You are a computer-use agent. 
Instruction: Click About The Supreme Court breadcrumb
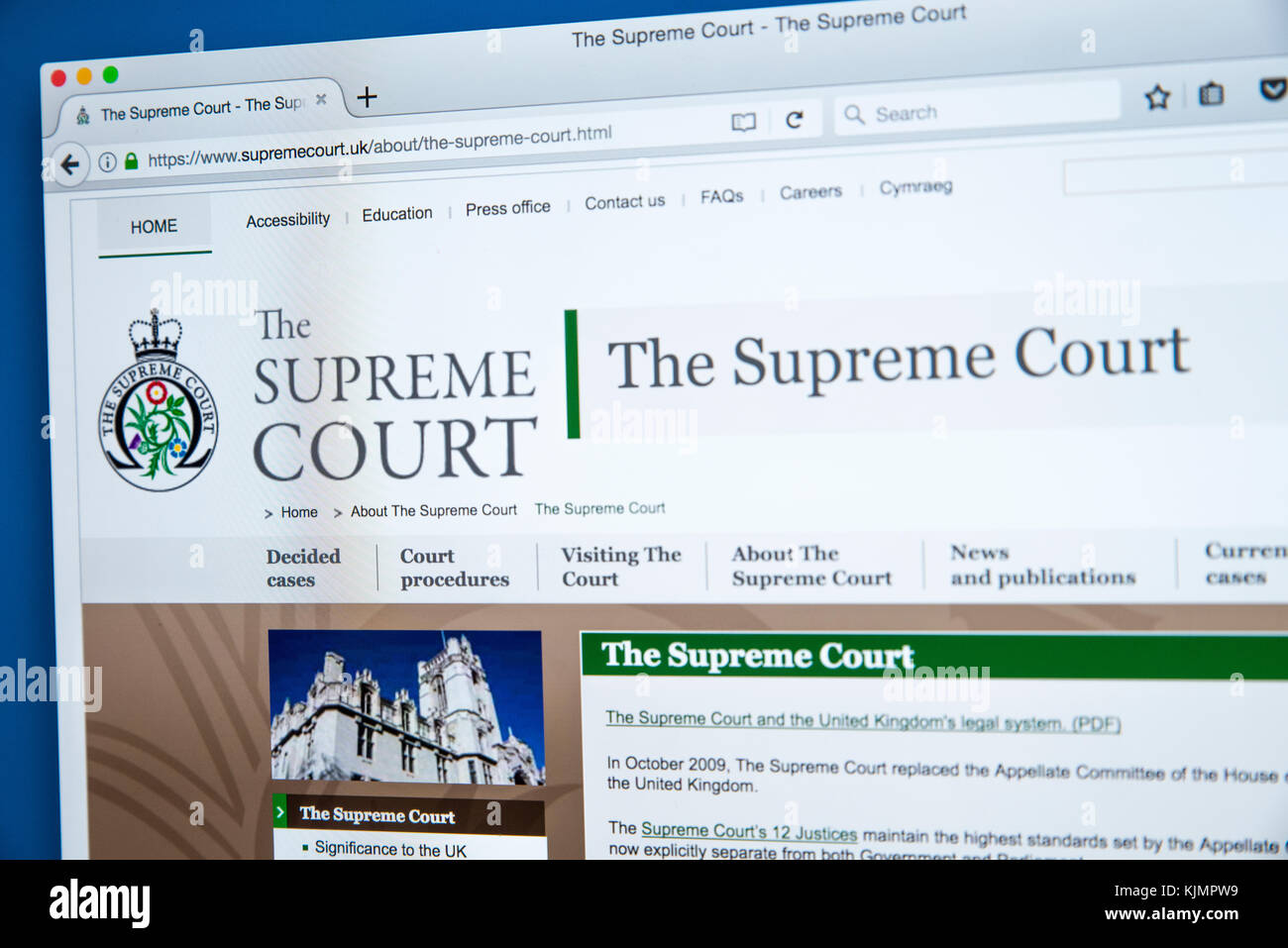(434, 511)
